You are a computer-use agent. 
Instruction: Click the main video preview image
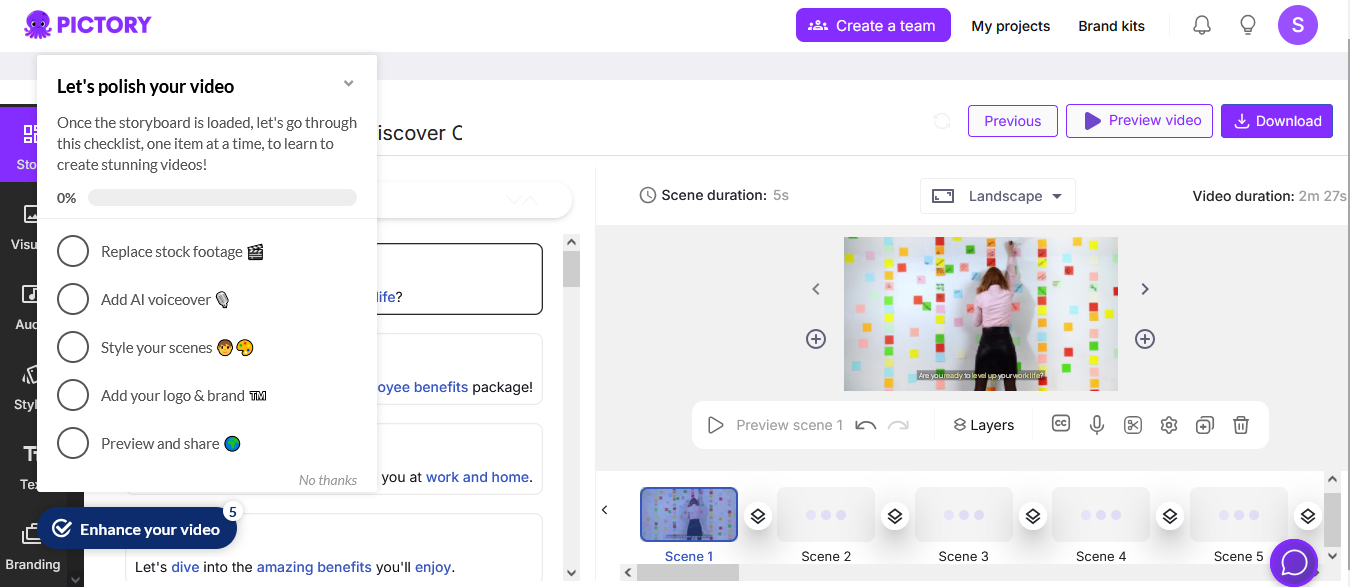[981, 314]
